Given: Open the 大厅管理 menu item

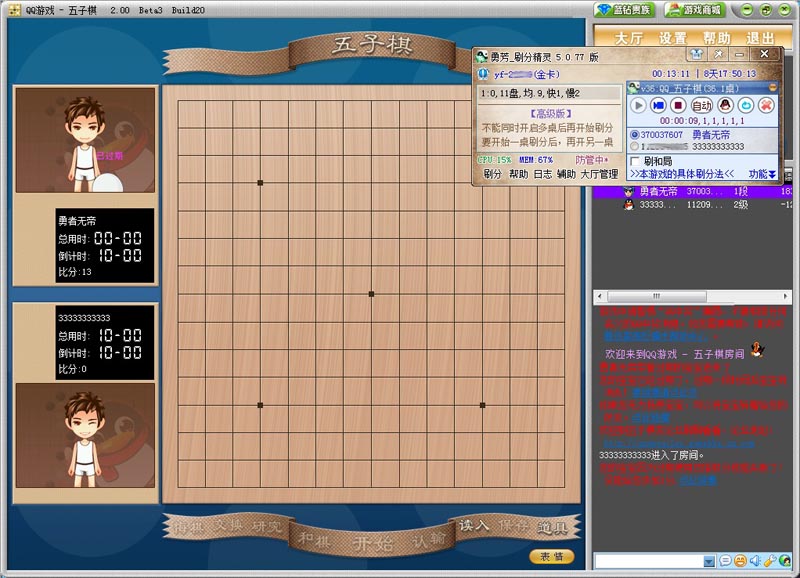Looking at the screenshot, I should click(x=599, y=174).
